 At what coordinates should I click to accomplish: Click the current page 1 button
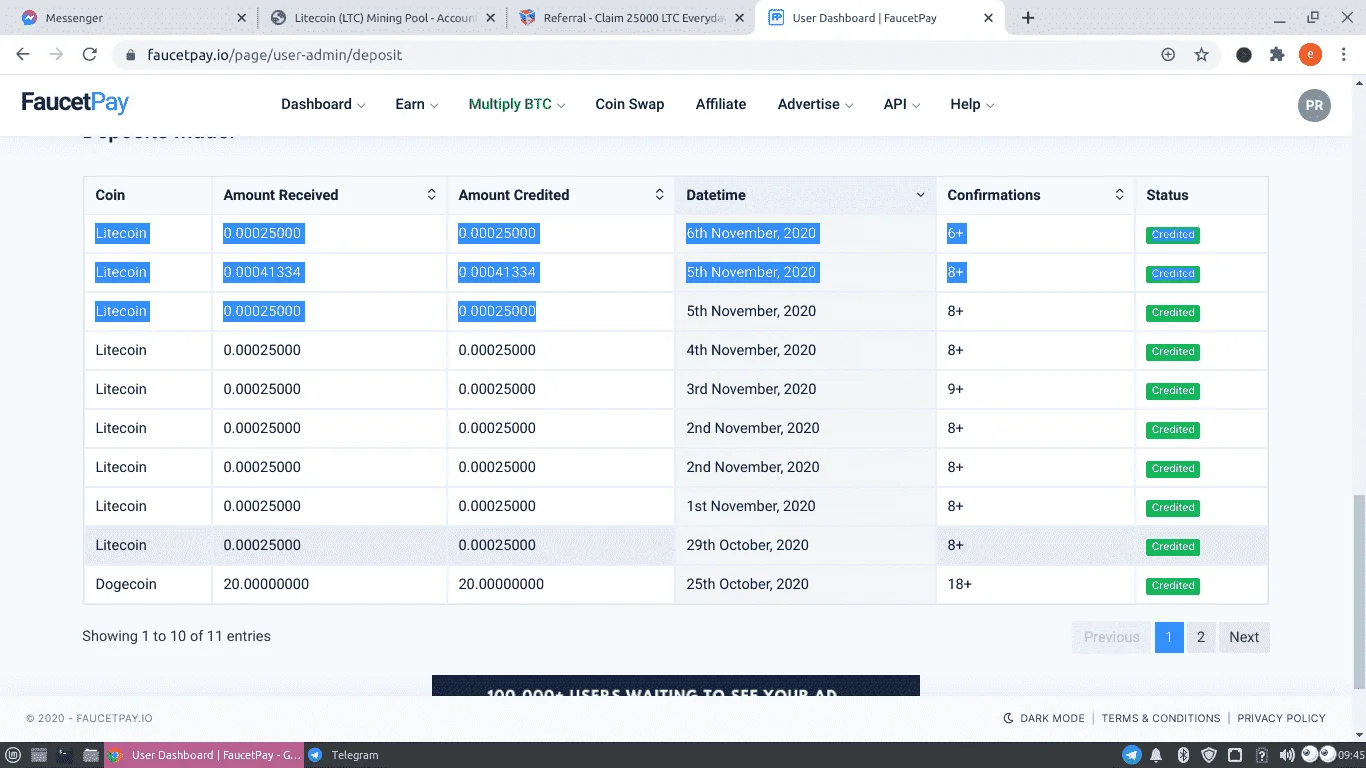coord(1169,637)
